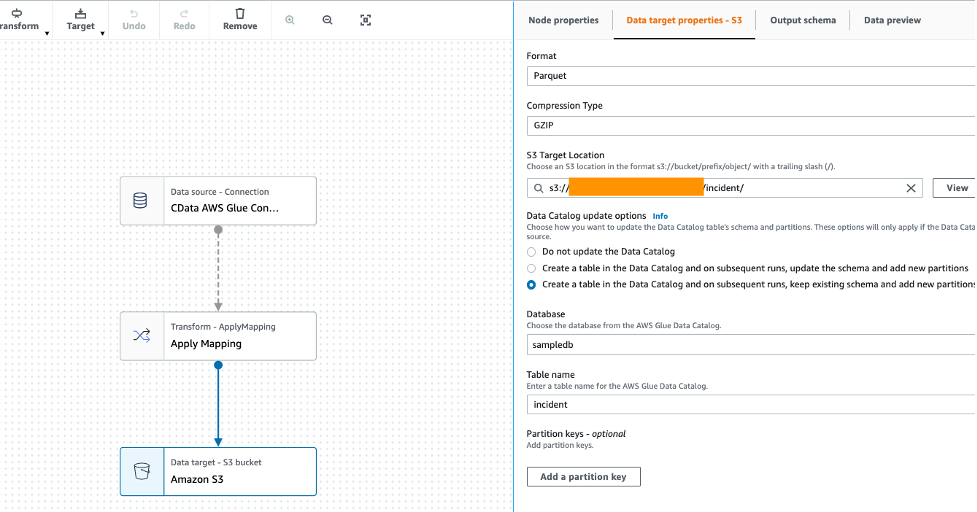Click the S3 Target Location search field
The image size is (977, 512).
pos(724,188)
